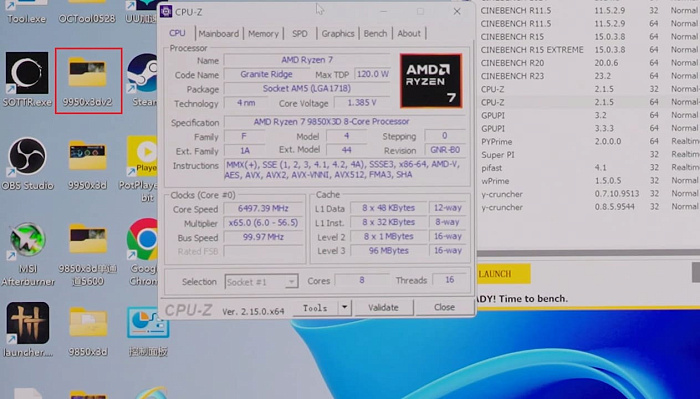Select the Super PI row
Screen dimensions: 700x399
coord(589,155)
